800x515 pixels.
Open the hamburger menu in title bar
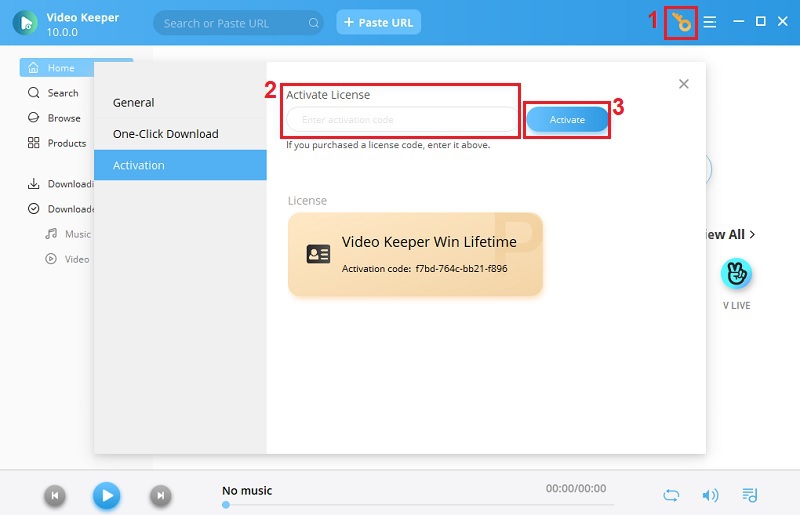(x=710, y=22)
